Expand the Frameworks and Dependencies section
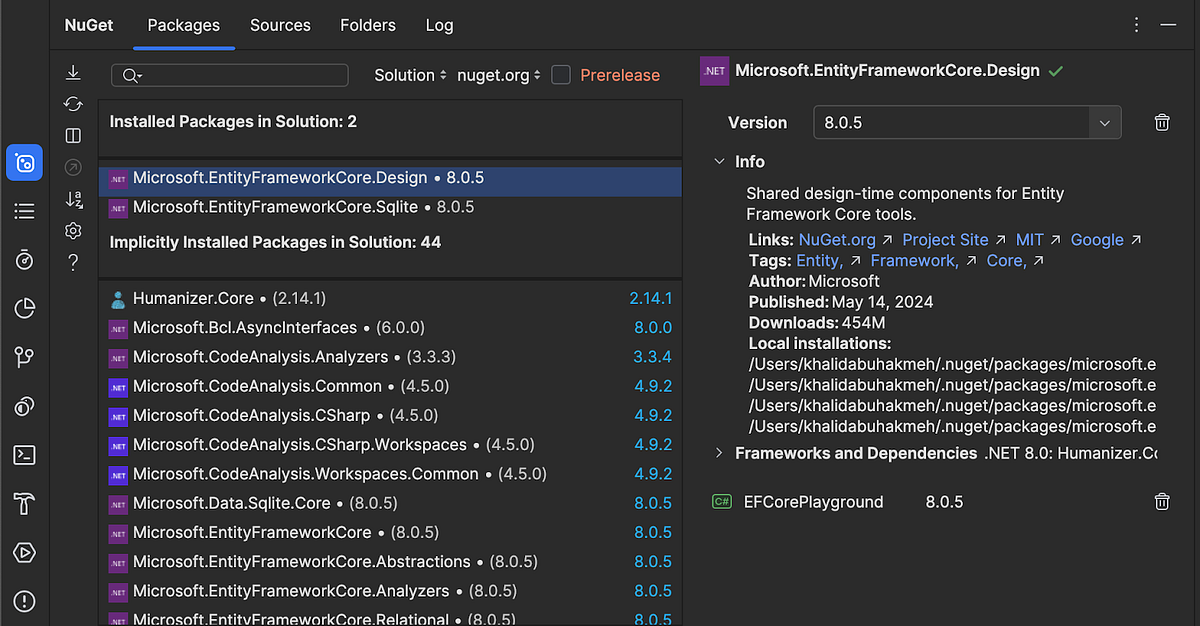 [721, 452]
